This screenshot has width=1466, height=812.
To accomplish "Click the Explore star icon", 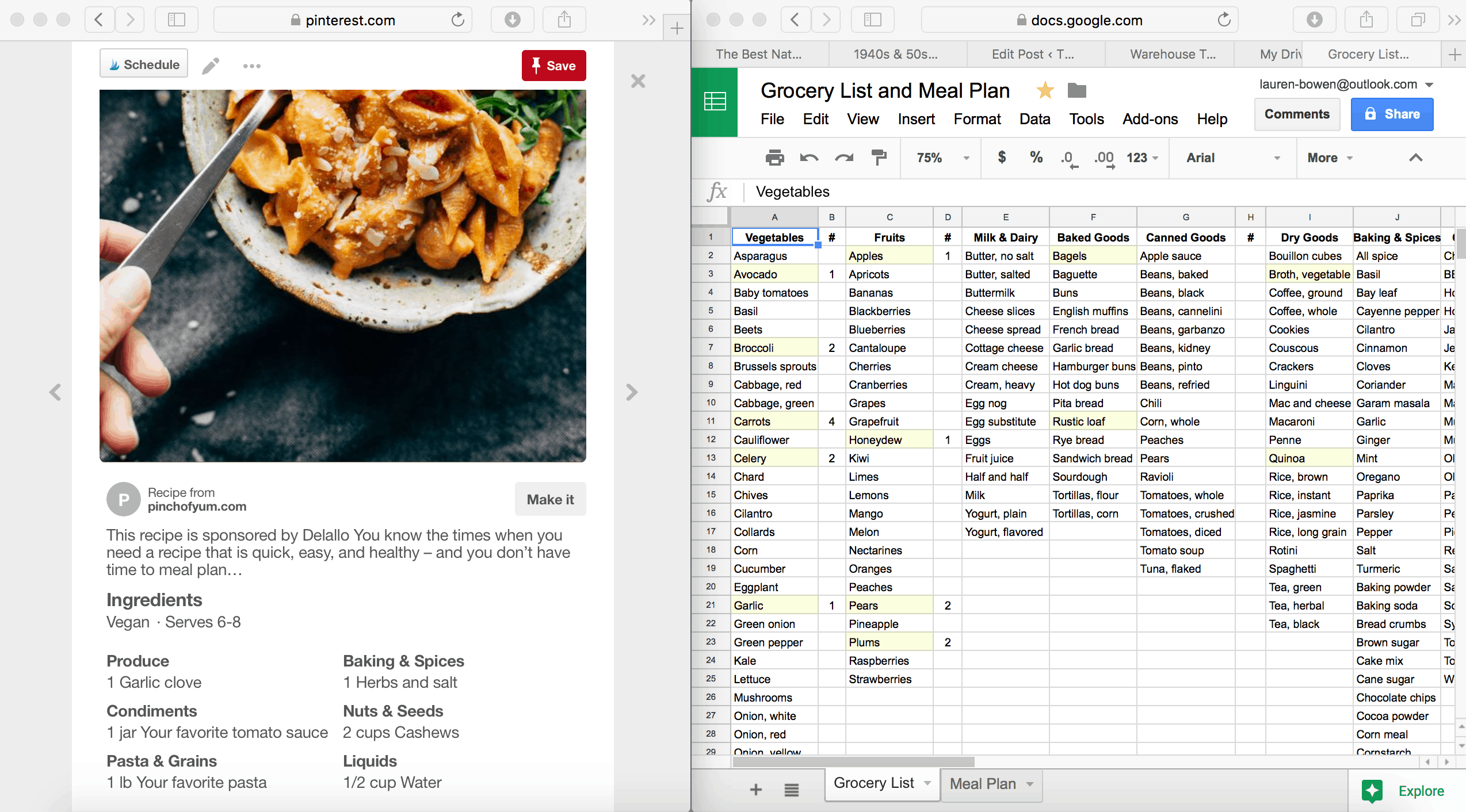I will tap(1372, 791).
